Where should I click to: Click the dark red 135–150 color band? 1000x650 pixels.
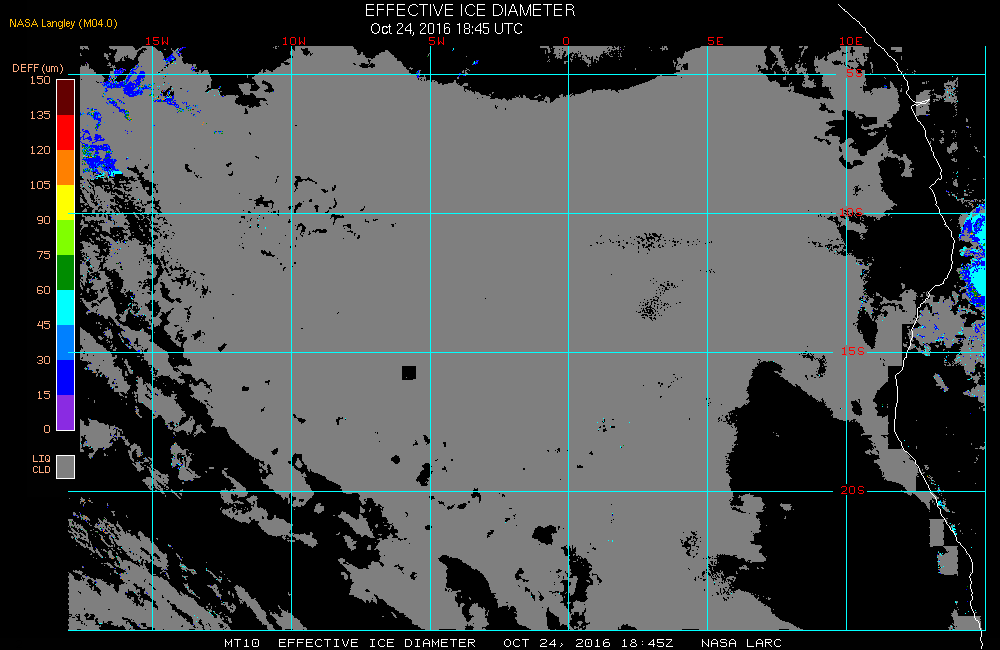point(66,98)
